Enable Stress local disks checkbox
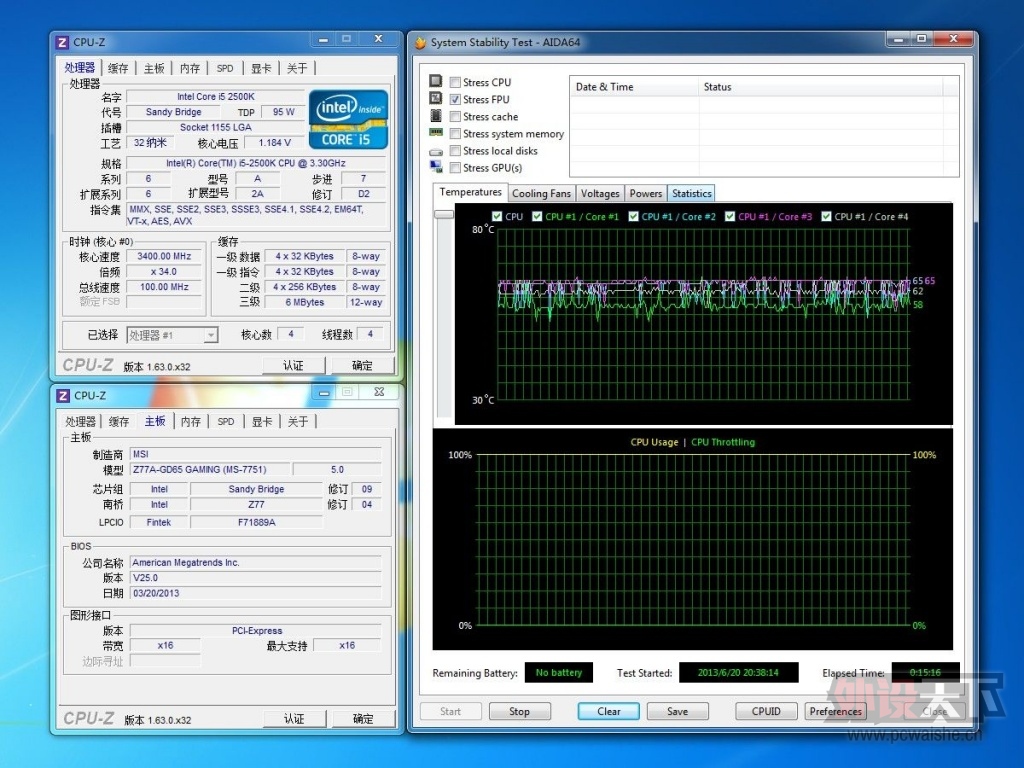Image resolution: width=1024 pixels, height=768 pixels. (455, 151)
